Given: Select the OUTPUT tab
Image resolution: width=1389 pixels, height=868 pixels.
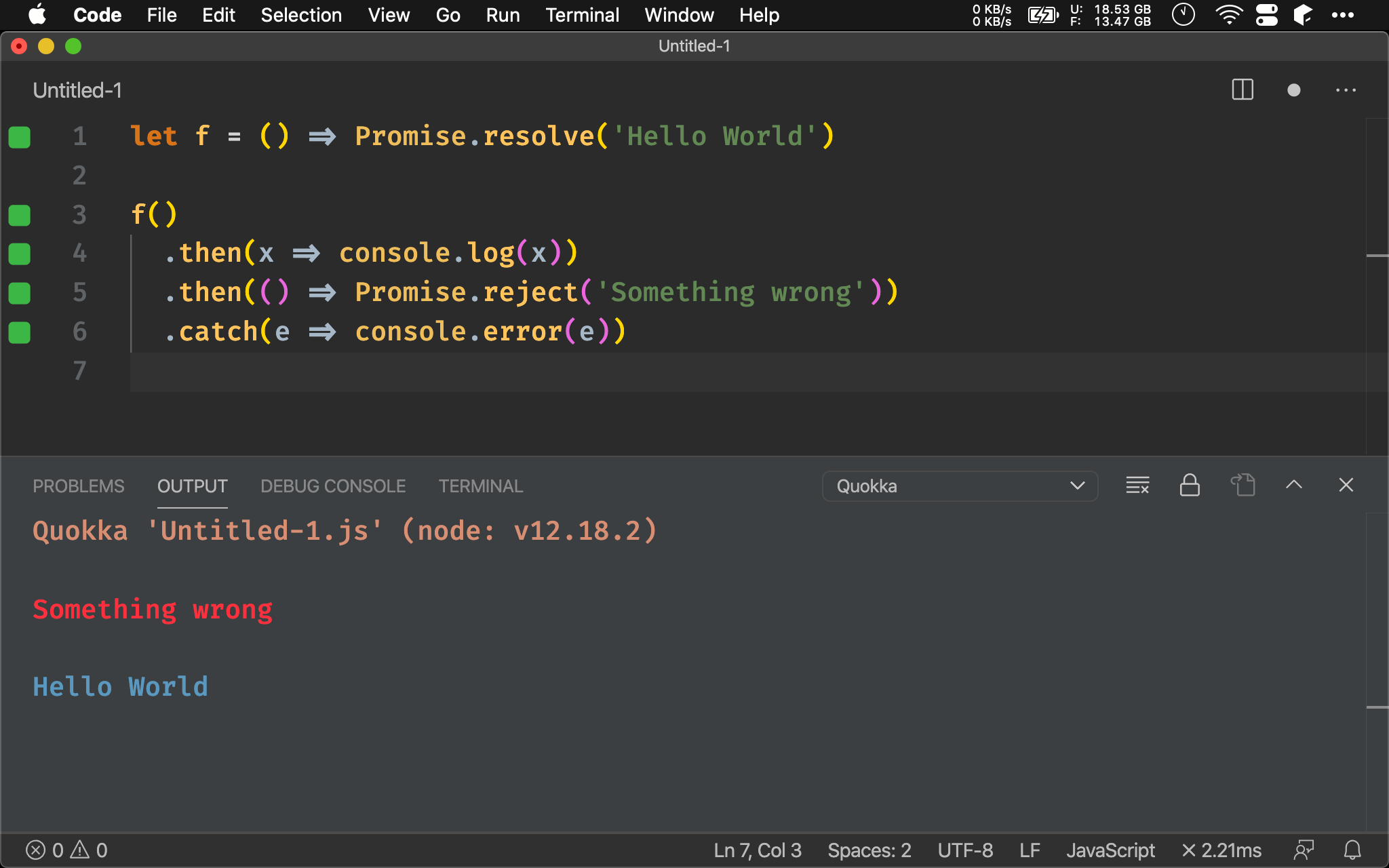Looking at the screenshot, I should tap(191, 486).
